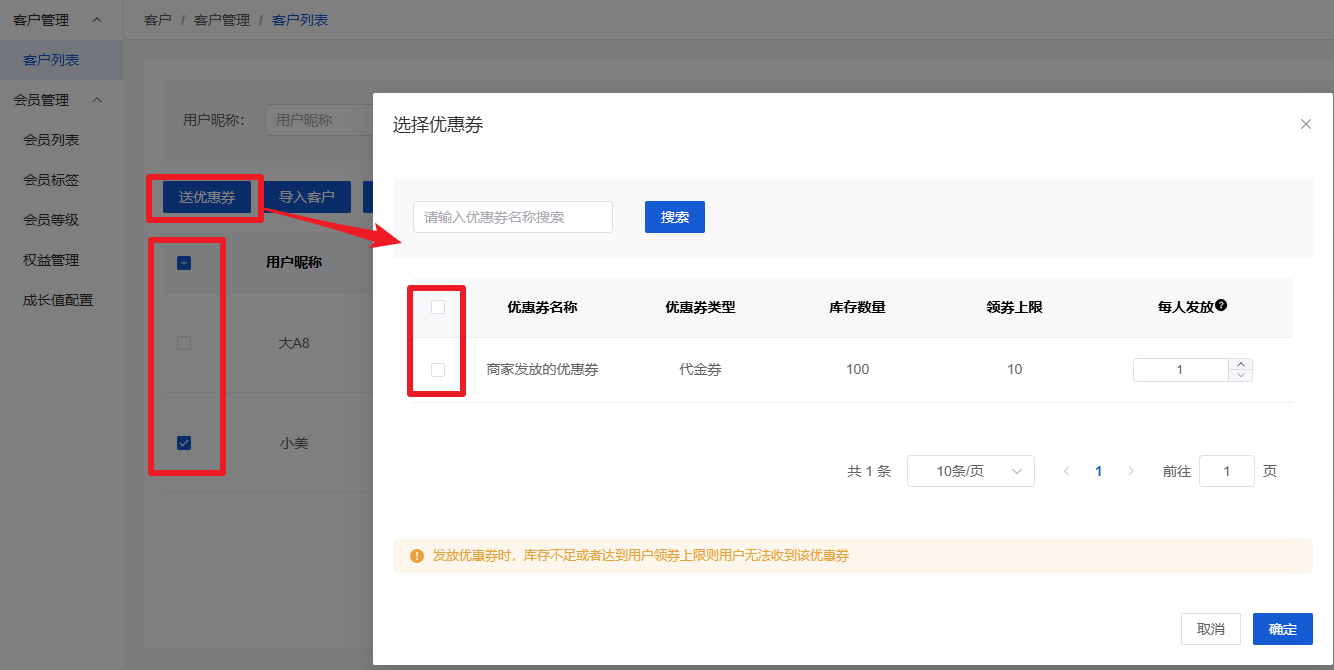Click the 用户昵称 column header

294,263
